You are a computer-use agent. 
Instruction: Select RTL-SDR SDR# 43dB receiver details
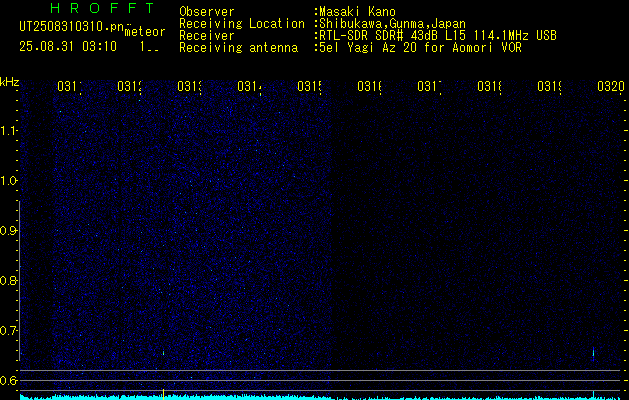(438, 36)
